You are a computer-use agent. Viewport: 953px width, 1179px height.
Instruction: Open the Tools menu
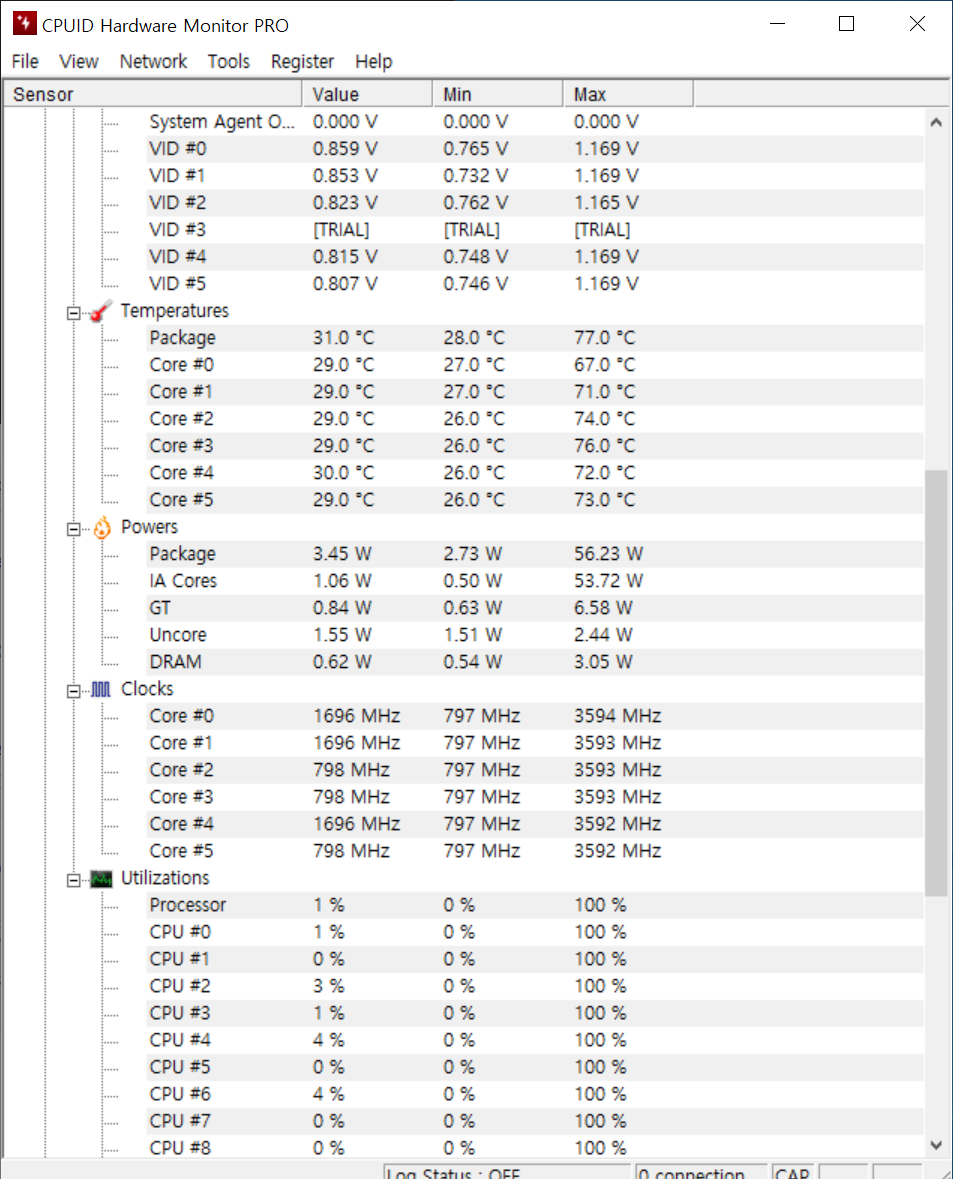coord(229,62)
